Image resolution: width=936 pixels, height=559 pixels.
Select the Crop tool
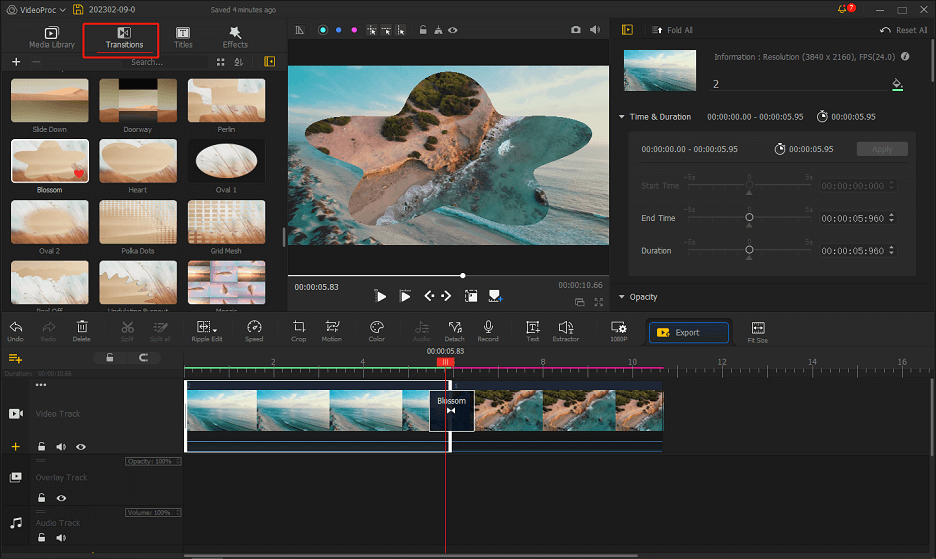[298, 331]
